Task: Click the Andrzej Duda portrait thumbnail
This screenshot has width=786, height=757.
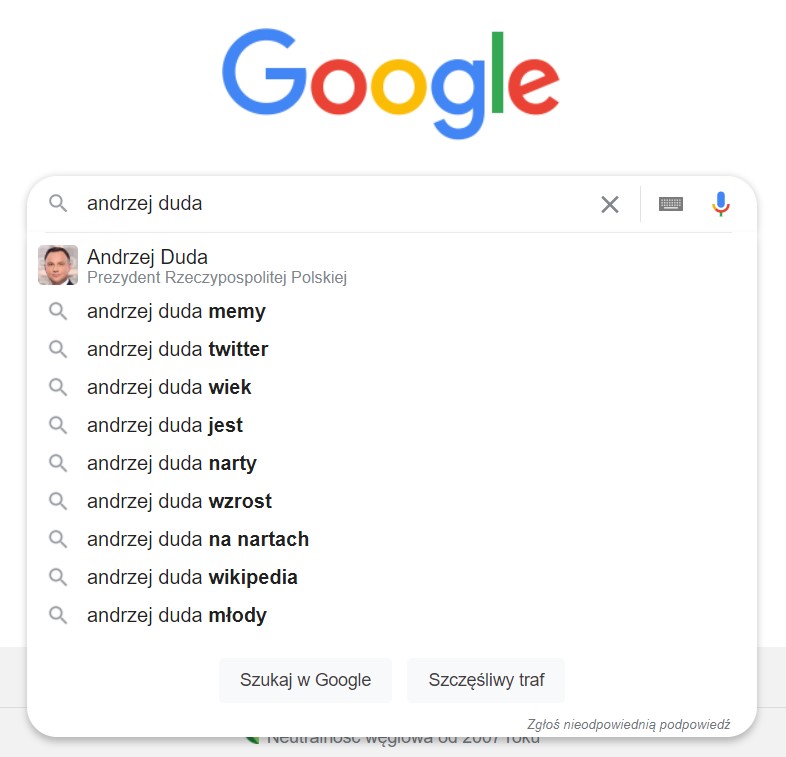Action: (x=58, y=265)
